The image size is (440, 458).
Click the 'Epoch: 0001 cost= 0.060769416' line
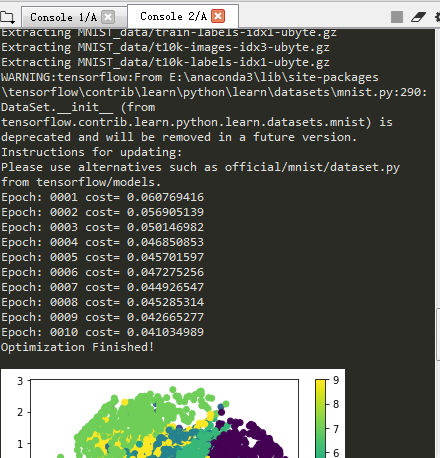coord(102,197)
